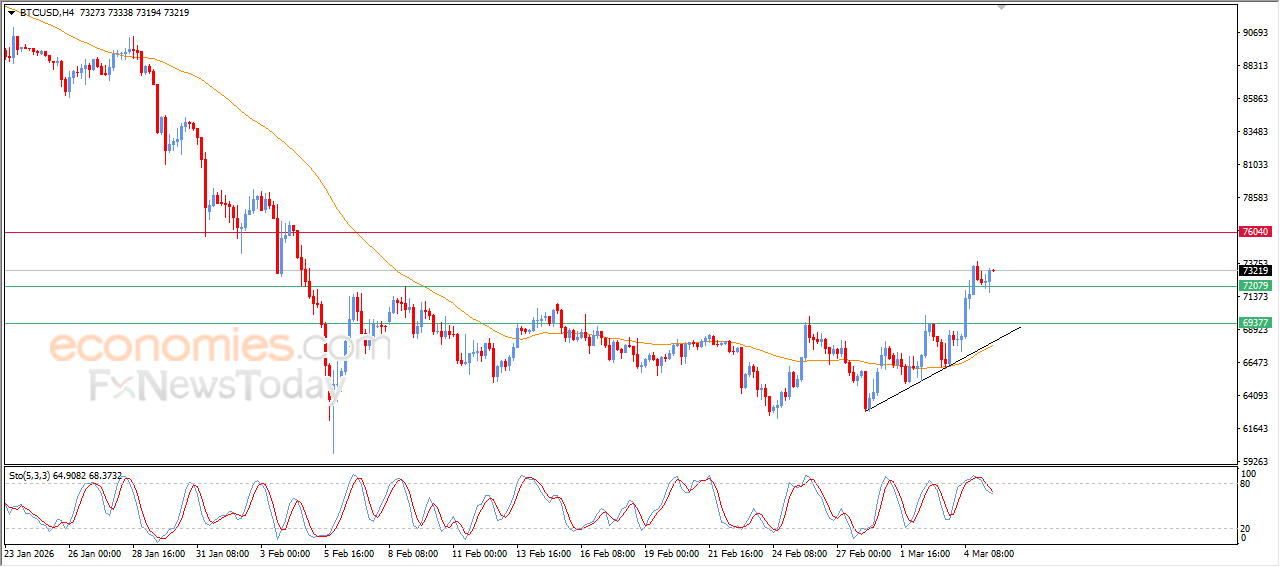The image size is (1280, 567).
Task: Click the stochastic 80 level scale label
Action: (x=1246, y=484)
